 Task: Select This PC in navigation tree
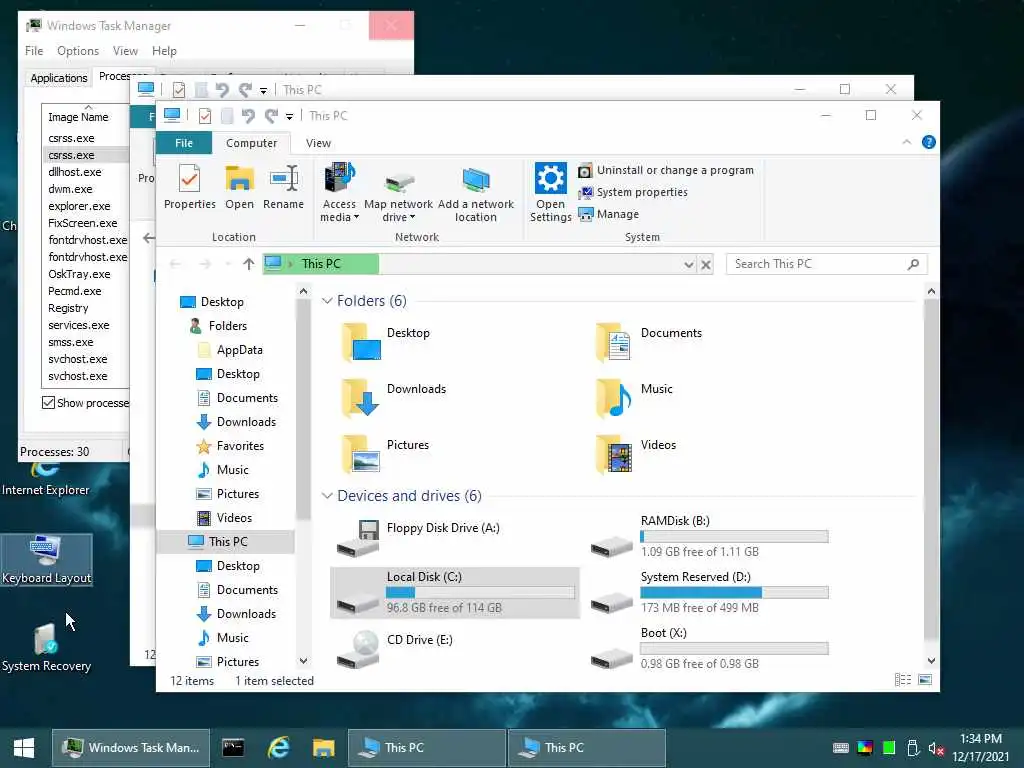point(226,541)
